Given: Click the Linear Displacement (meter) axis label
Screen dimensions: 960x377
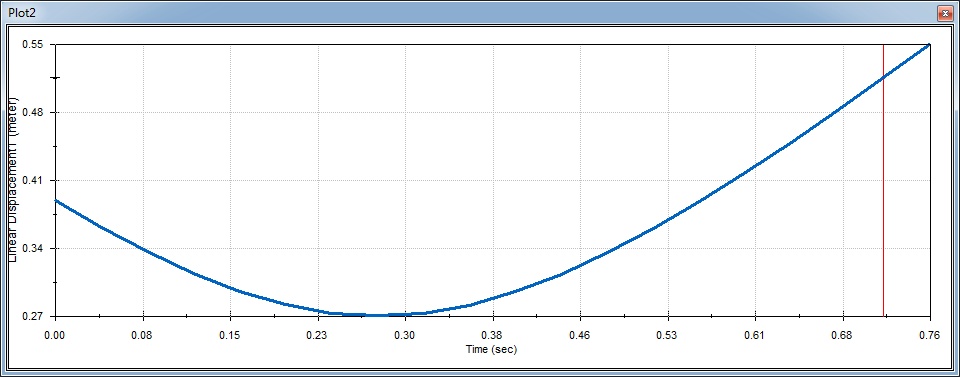Looking at the screenshot, I should (x=13, y=180).
